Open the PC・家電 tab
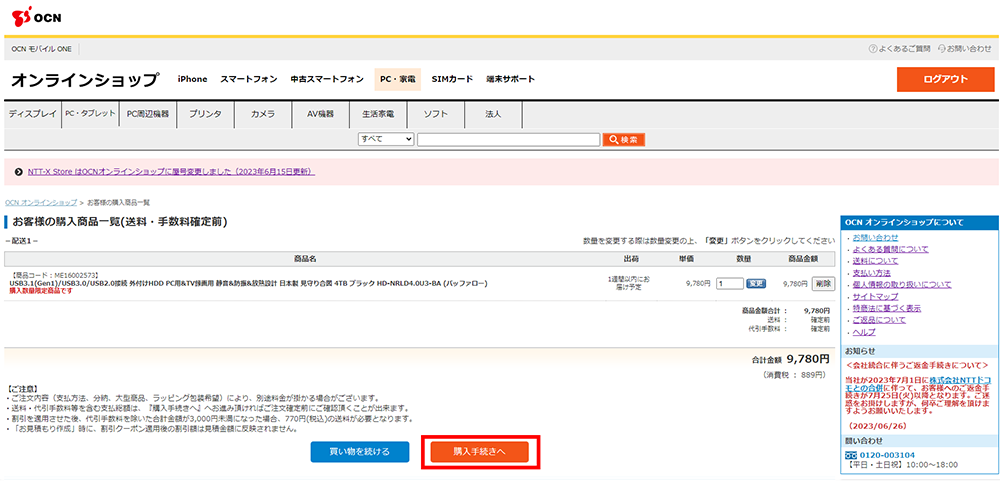1000x481 pixels. 397,79
